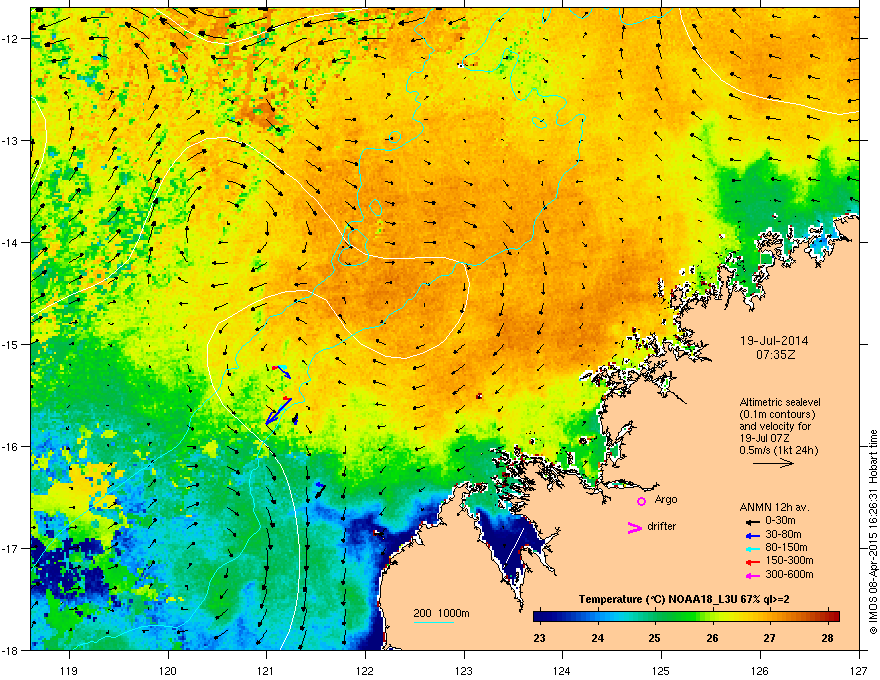
Task: Click colorbar tick label 26
Action: tap(712, 638)
